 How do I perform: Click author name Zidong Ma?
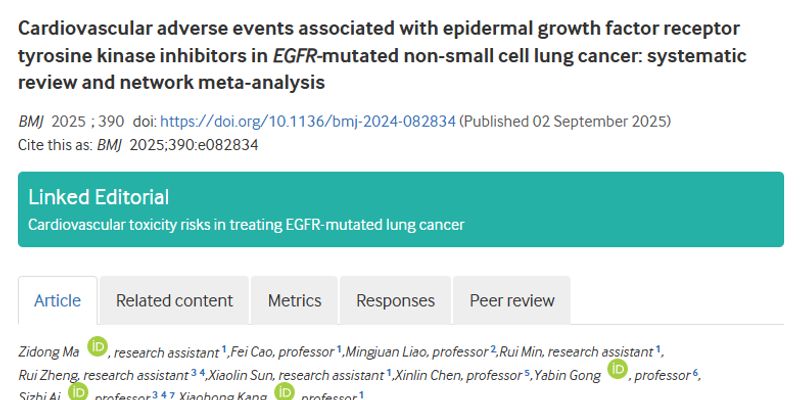click(49, 351)
